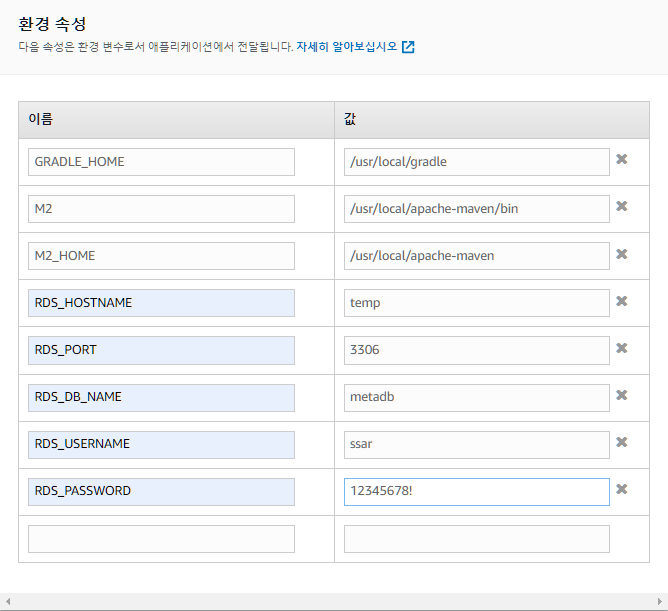This screenshot has width=668, height=611.
Task: Select the RDS_USERNAME name field
Action: coord(161,445)
